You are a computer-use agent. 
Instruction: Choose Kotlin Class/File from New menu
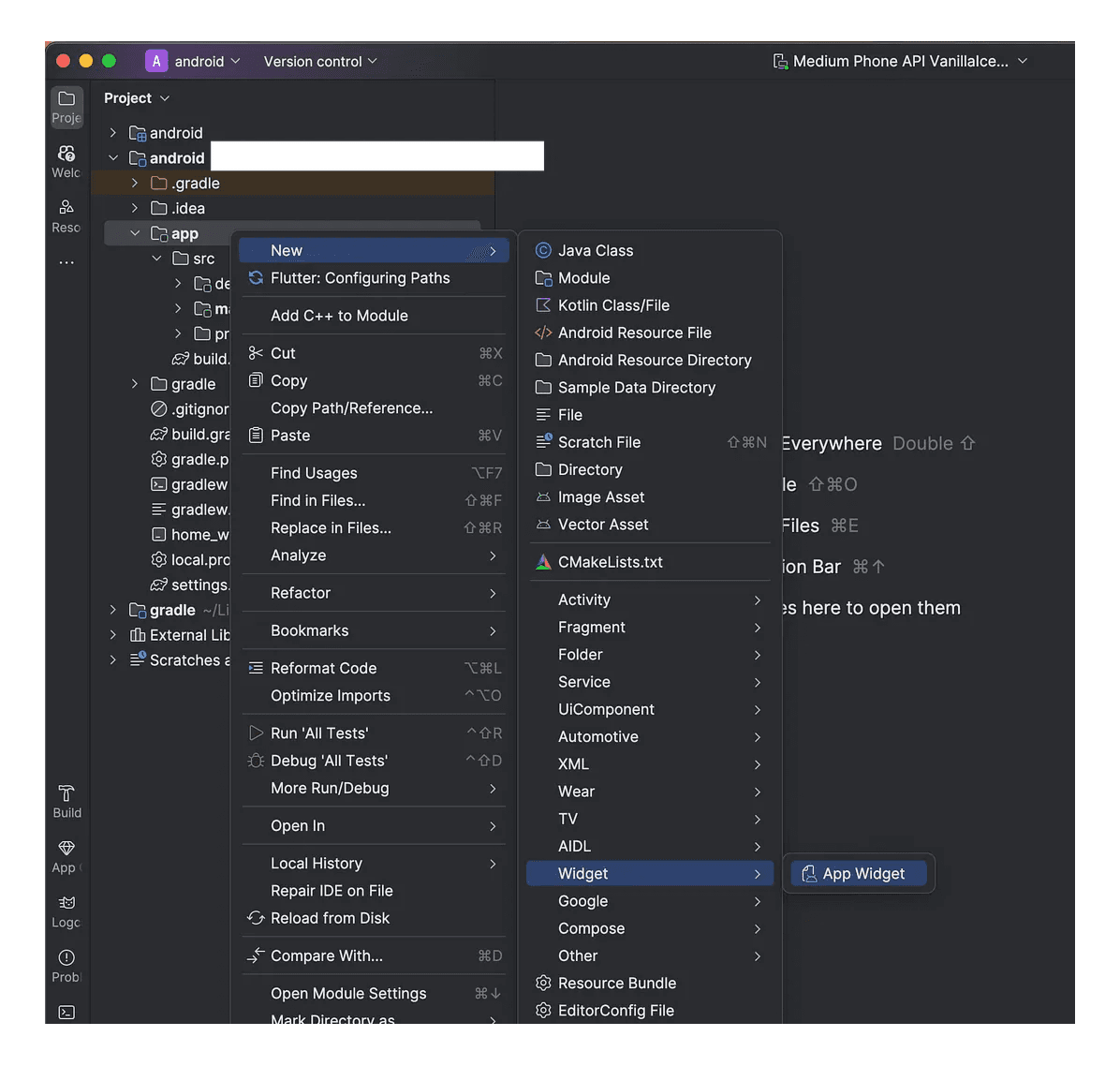point(613,305)
